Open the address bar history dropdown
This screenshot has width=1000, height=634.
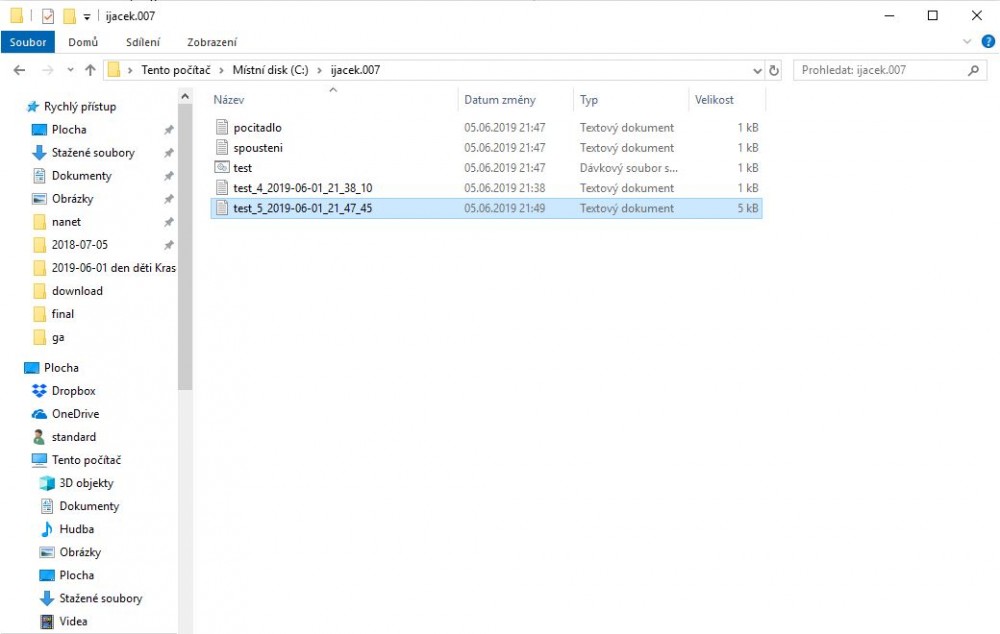(x=757, y=71)
